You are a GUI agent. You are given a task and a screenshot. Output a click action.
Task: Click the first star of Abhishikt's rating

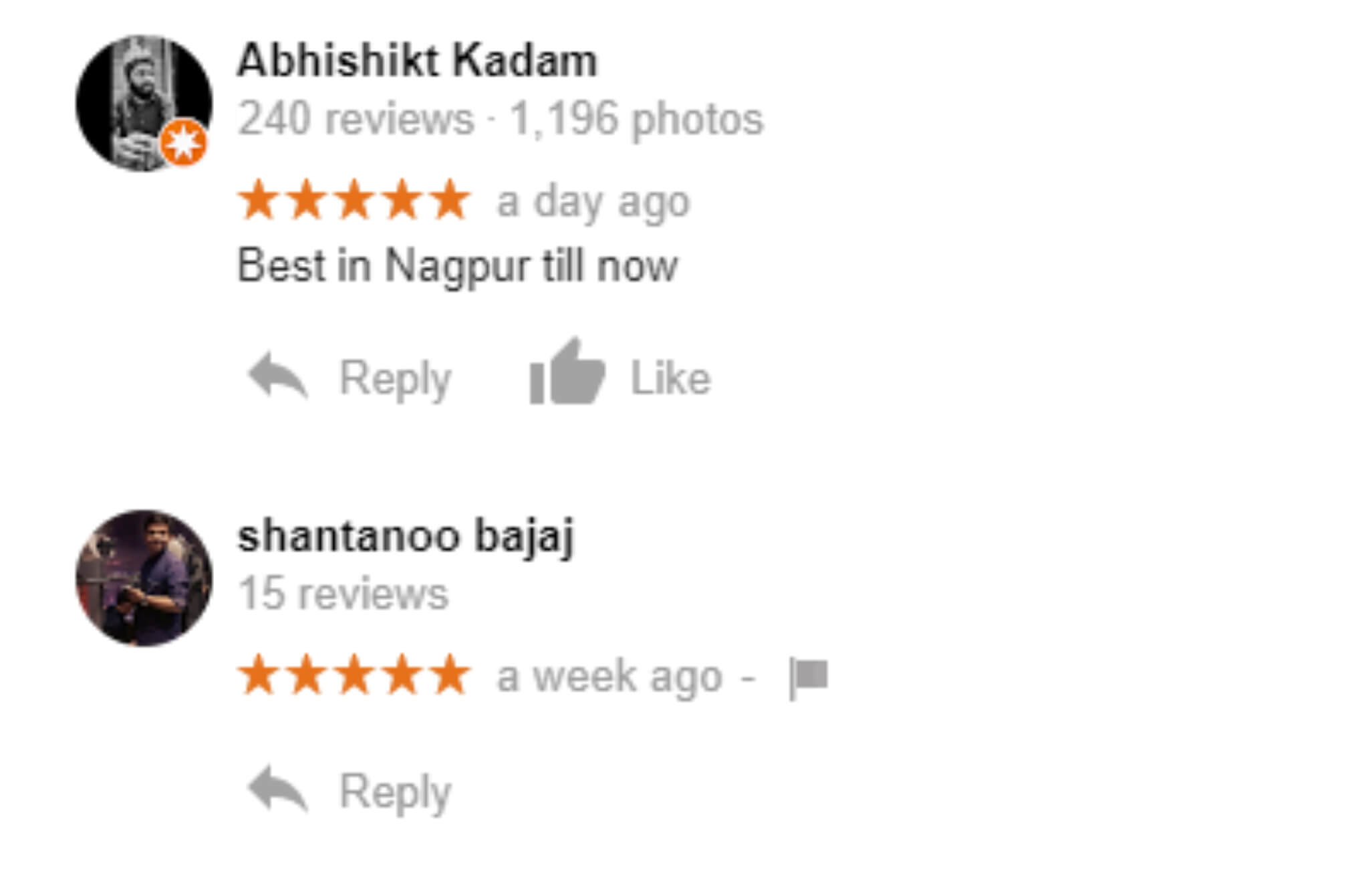pos(259,200)
